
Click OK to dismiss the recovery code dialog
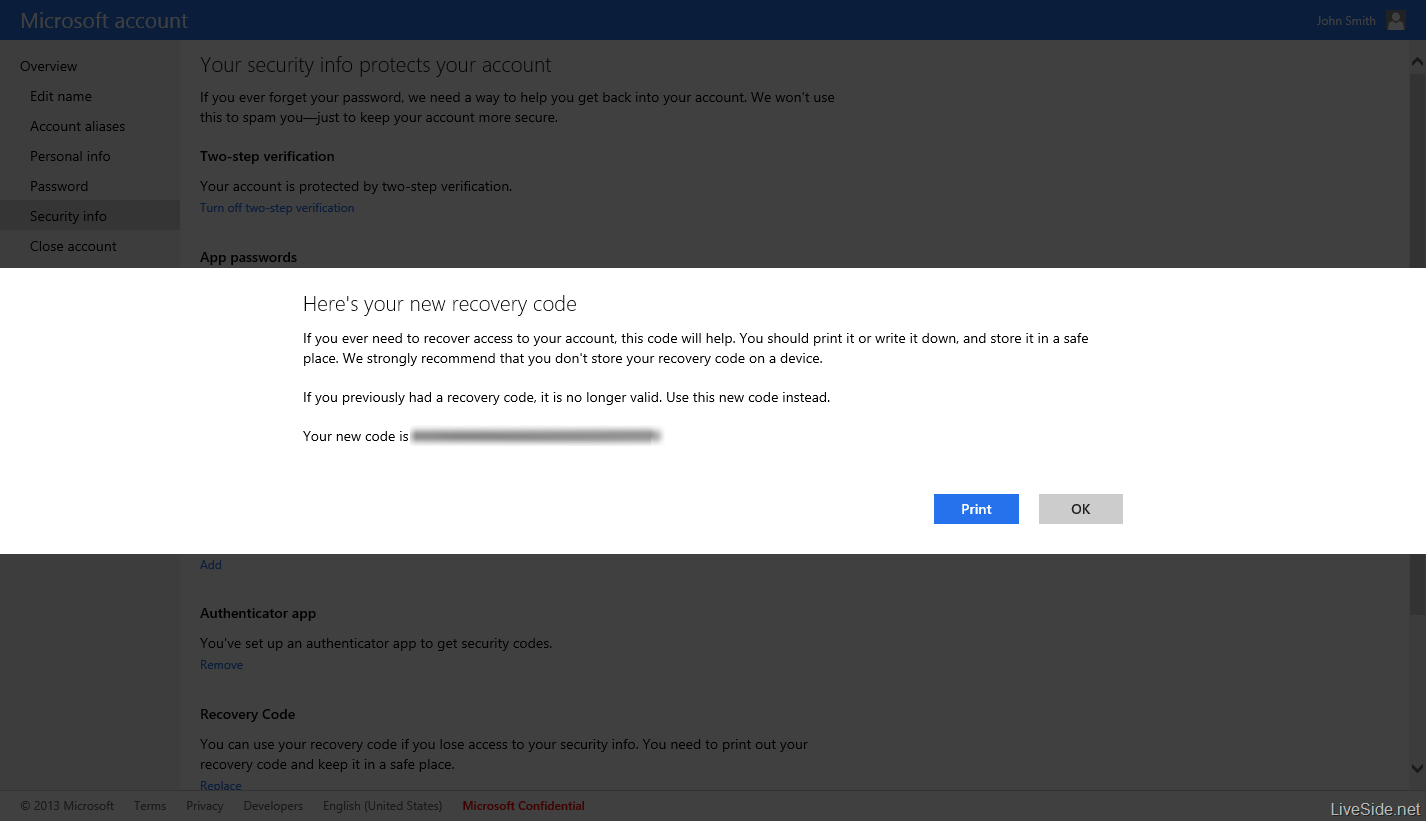coord(1080,509)
